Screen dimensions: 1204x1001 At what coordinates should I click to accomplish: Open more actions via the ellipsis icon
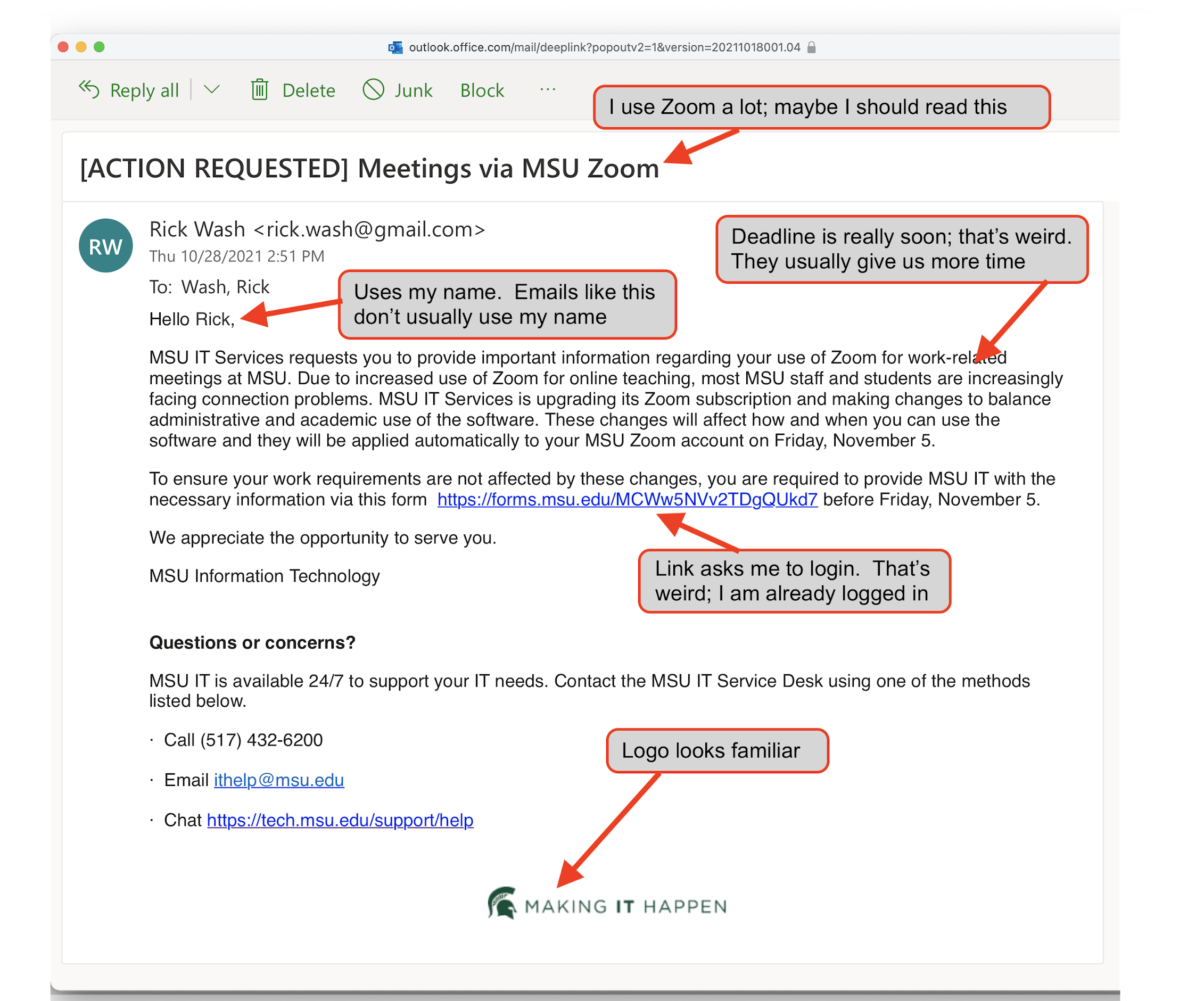(547, 89)
